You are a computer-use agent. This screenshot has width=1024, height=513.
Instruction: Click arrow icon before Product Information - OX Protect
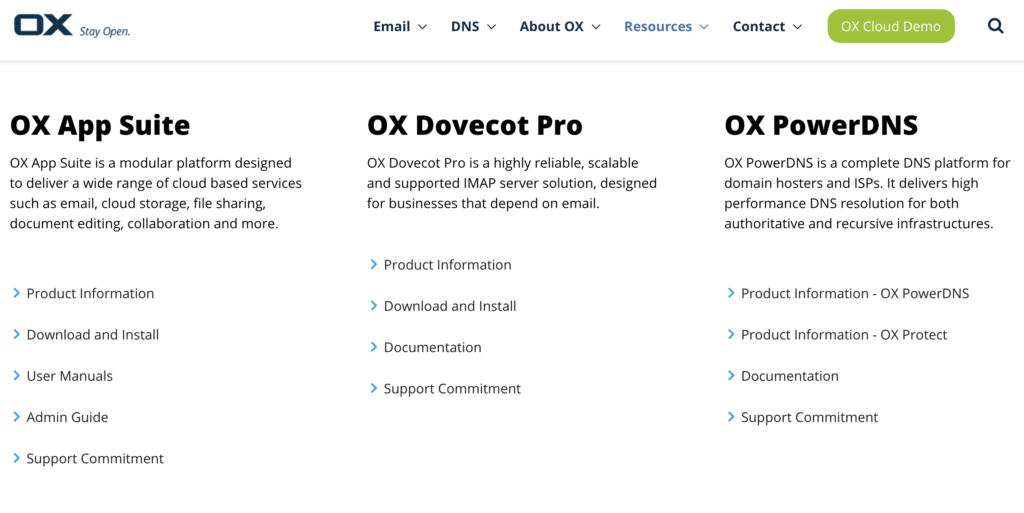click(731, 335)
